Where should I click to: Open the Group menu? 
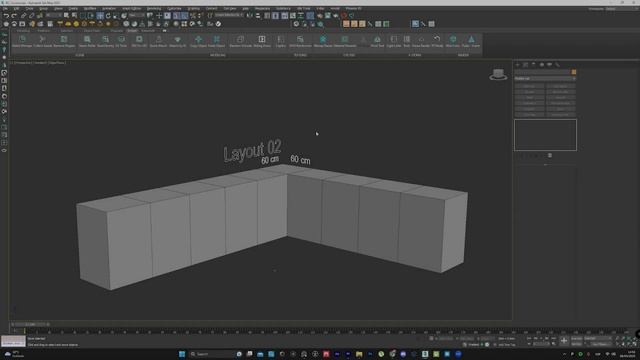[43, 9]
